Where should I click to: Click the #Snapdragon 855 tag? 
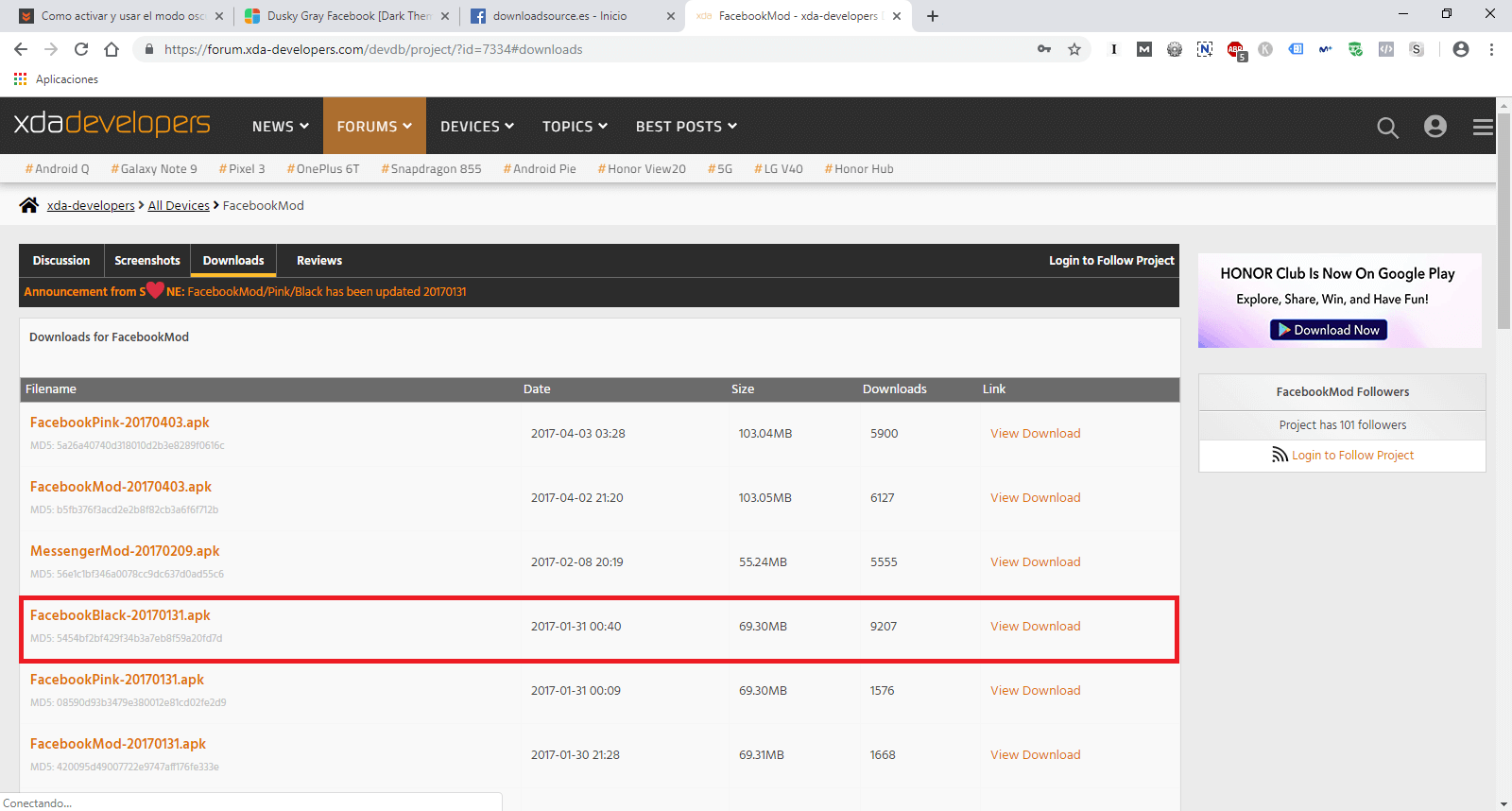point(431,168)
